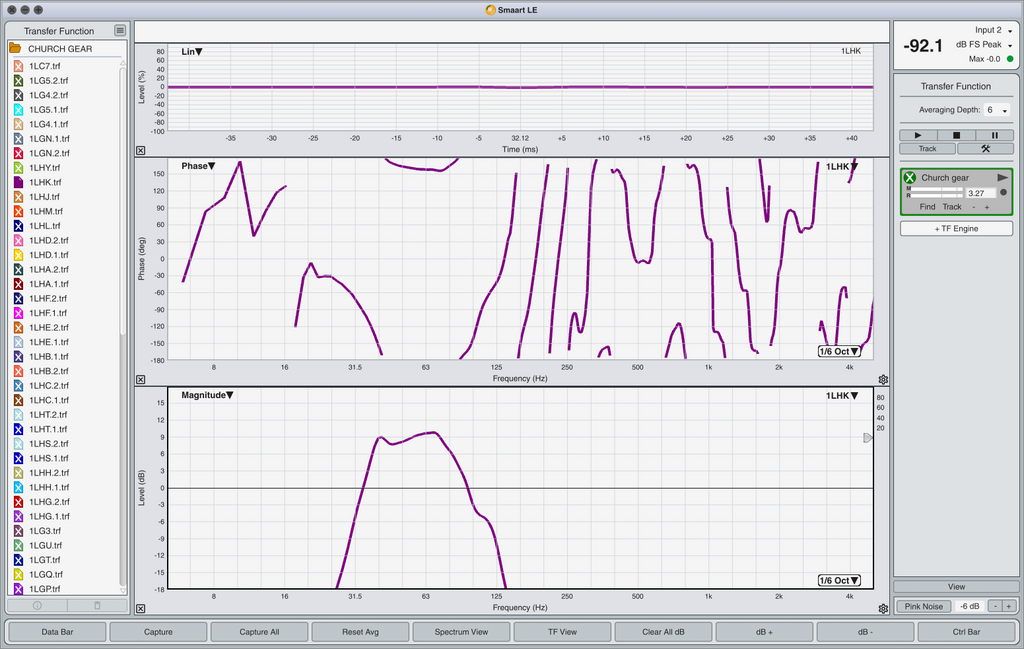Click the 3.27 delay value field
The image size is (1024, 649).
click(980, 193)
